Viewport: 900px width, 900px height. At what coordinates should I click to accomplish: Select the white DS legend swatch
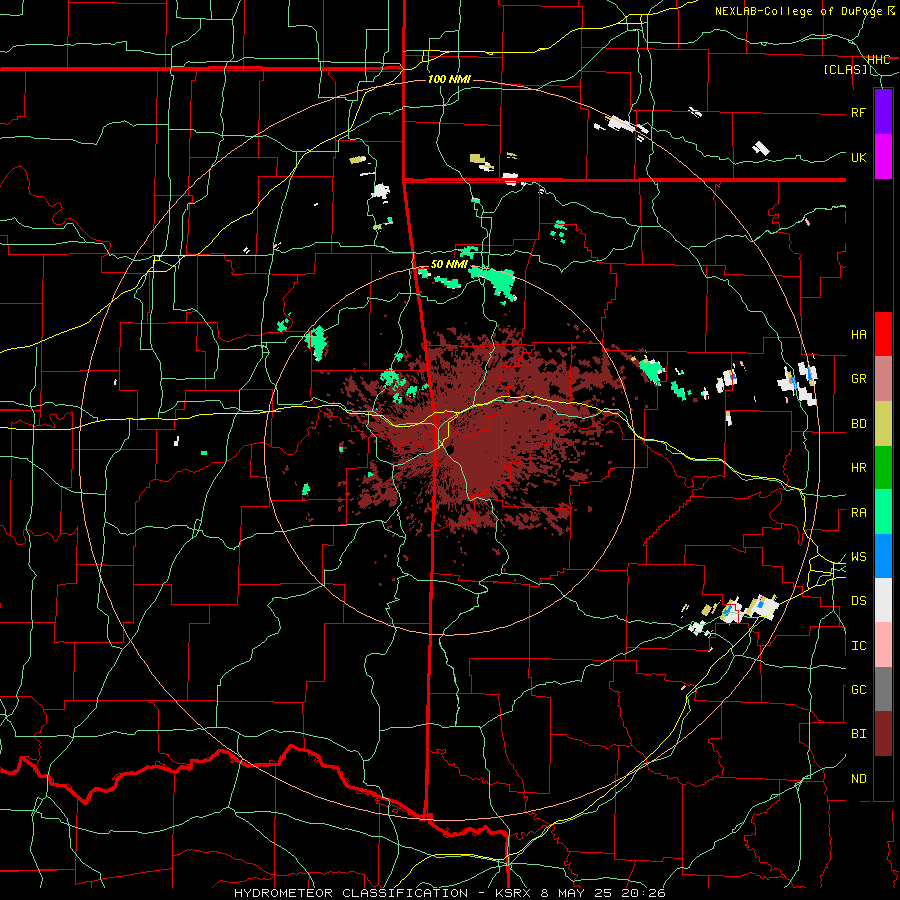tap(883, 600)
